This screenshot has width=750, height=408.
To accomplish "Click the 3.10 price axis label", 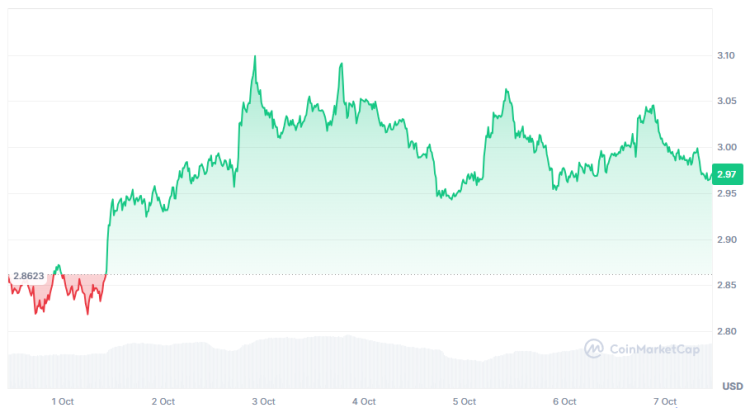I will (x=727, y=56).
